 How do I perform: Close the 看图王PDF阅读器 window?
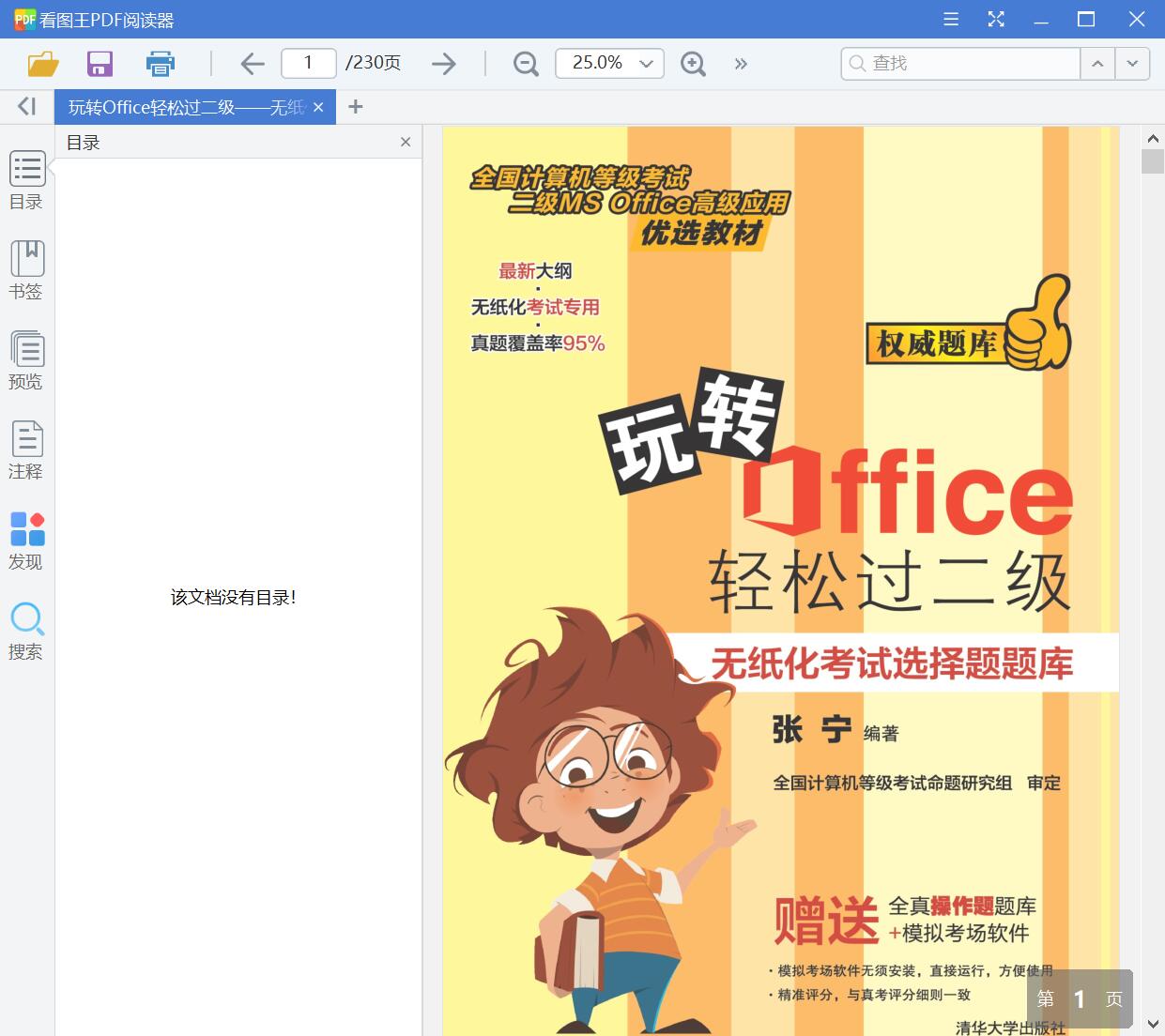pos(1136,19)
